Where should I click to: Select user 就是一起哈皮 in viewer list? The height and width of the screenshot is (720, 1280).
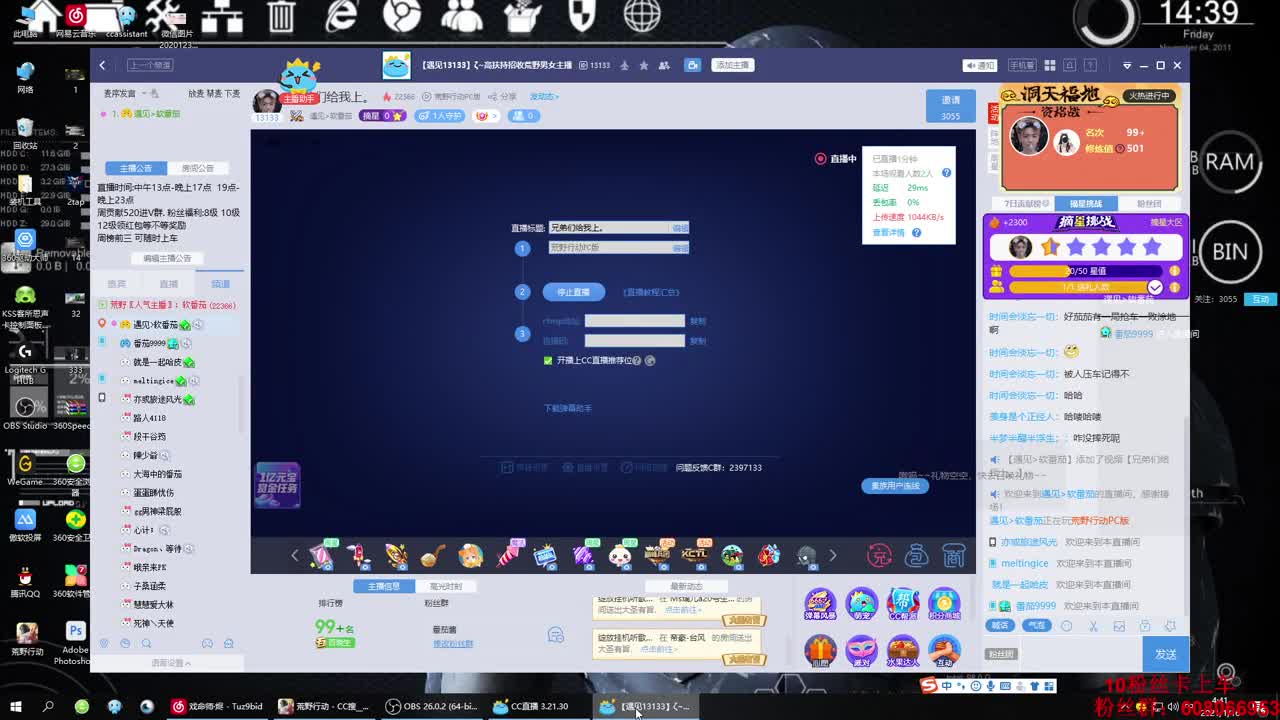pyautogui.click(x=158, y=362)
